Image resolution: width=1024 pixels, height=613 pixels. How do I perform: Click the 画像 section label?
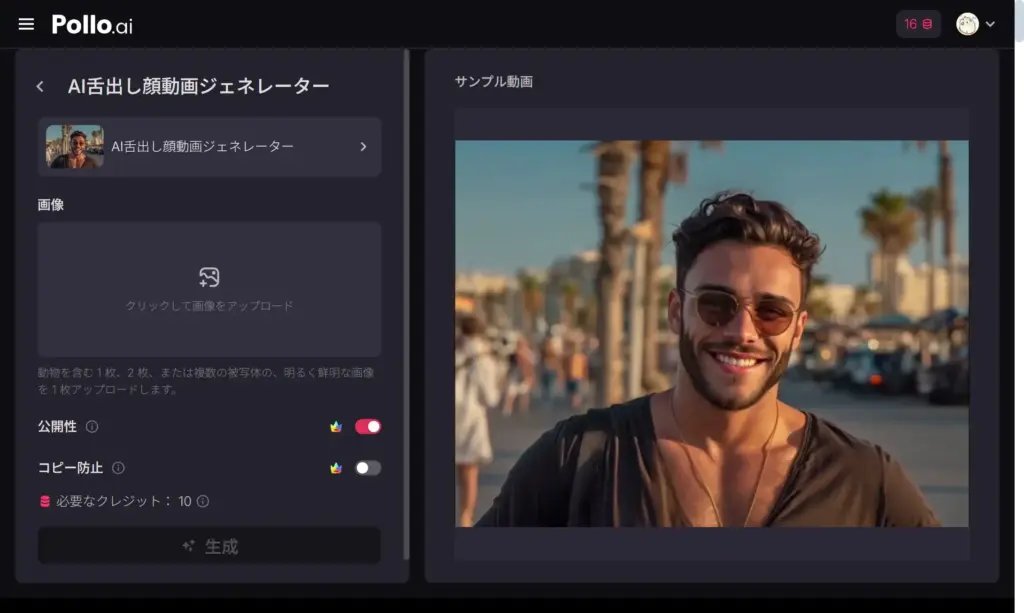(51, 205)
